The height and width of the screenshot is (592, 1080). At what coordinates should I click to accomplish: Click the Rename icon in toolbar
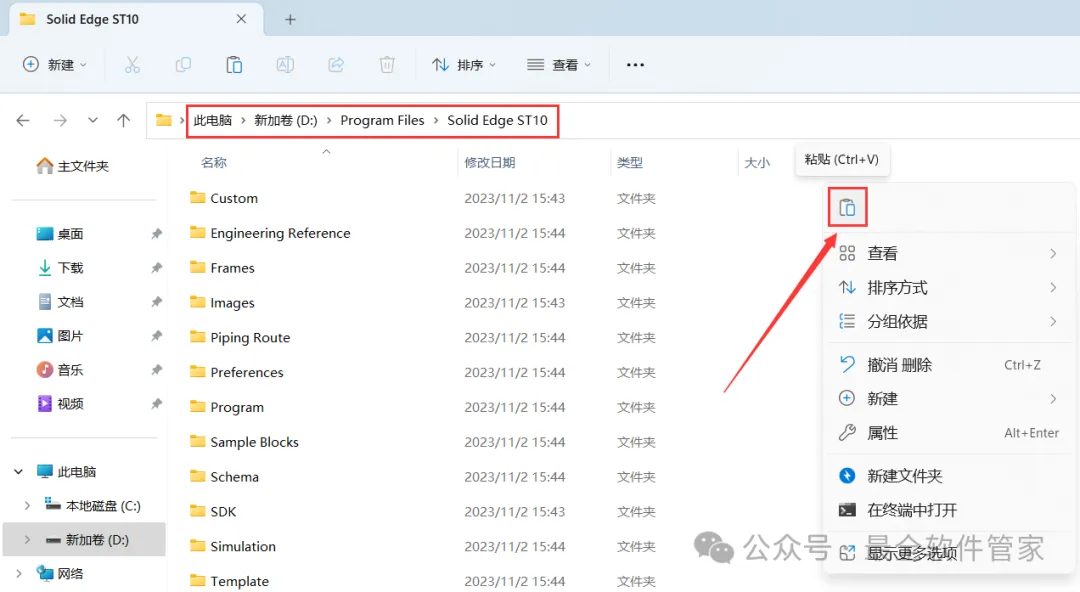[285, 65]
